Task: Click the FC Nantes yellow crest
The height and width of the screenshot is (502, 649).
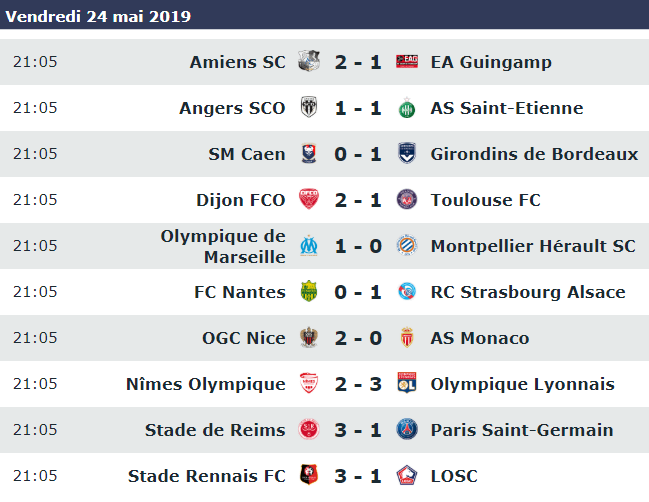Action: click(x=309, y=291)
